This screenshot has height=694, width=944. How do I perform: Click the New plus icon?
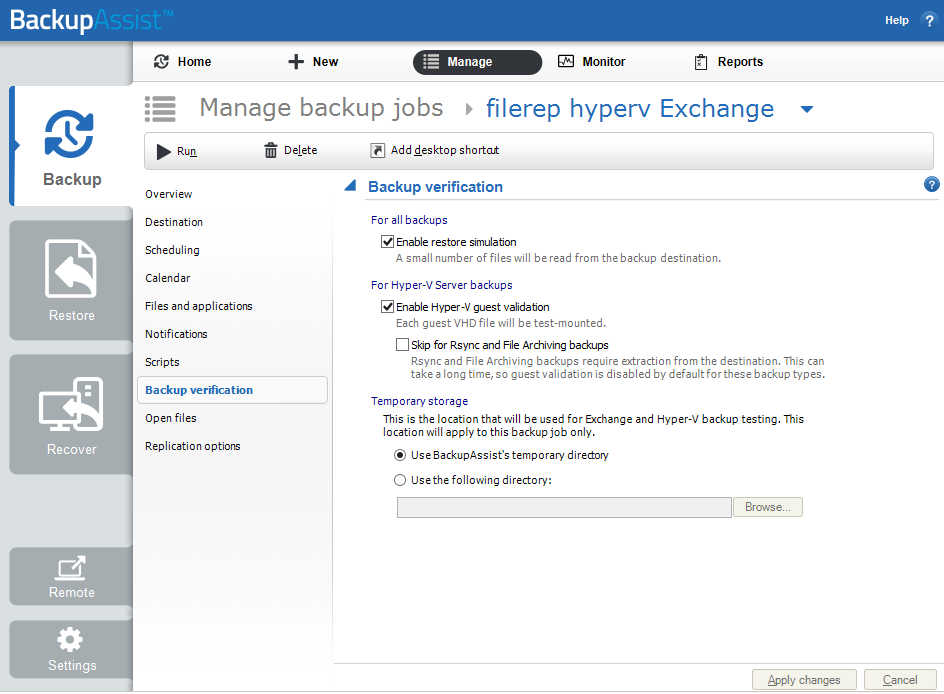click(296, 61)
